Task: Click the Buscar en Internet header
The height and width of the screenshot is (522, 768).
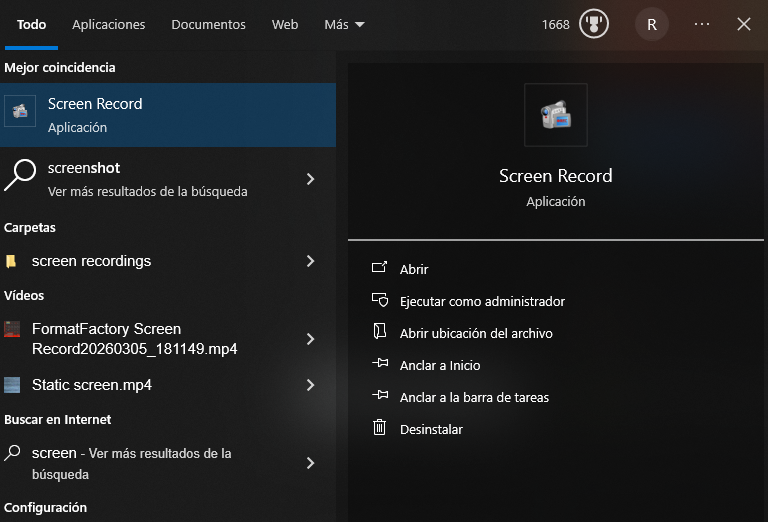Action: click(57, 420)
